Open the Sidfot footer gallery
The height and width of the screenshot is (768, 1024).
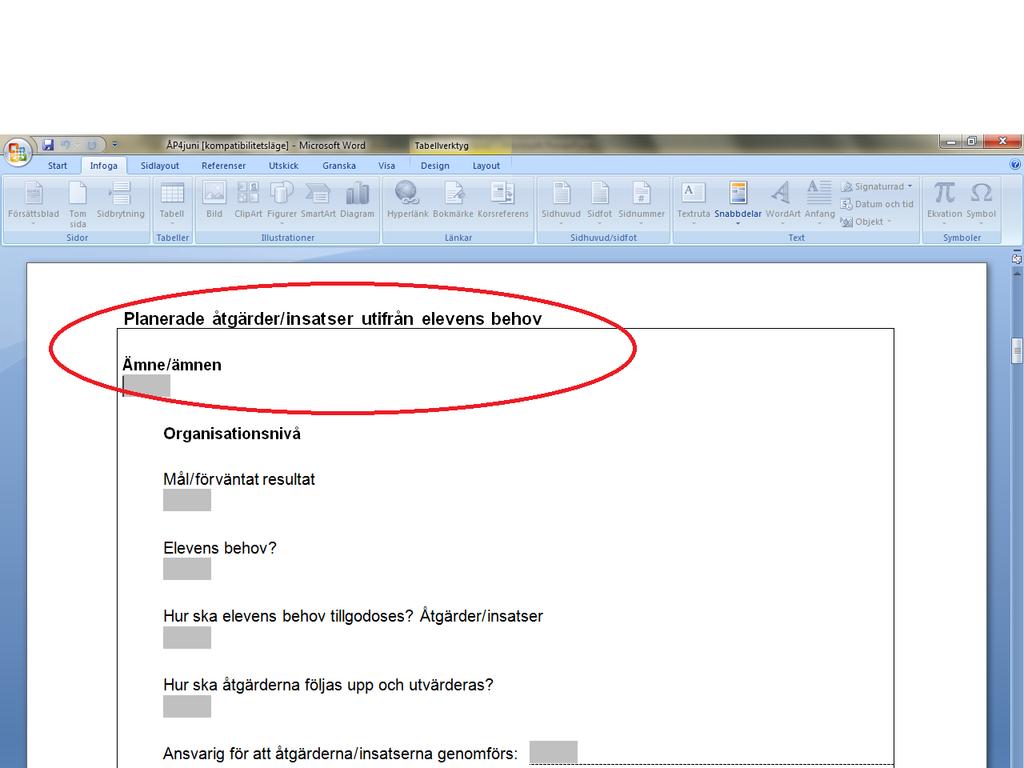point(600,202)
